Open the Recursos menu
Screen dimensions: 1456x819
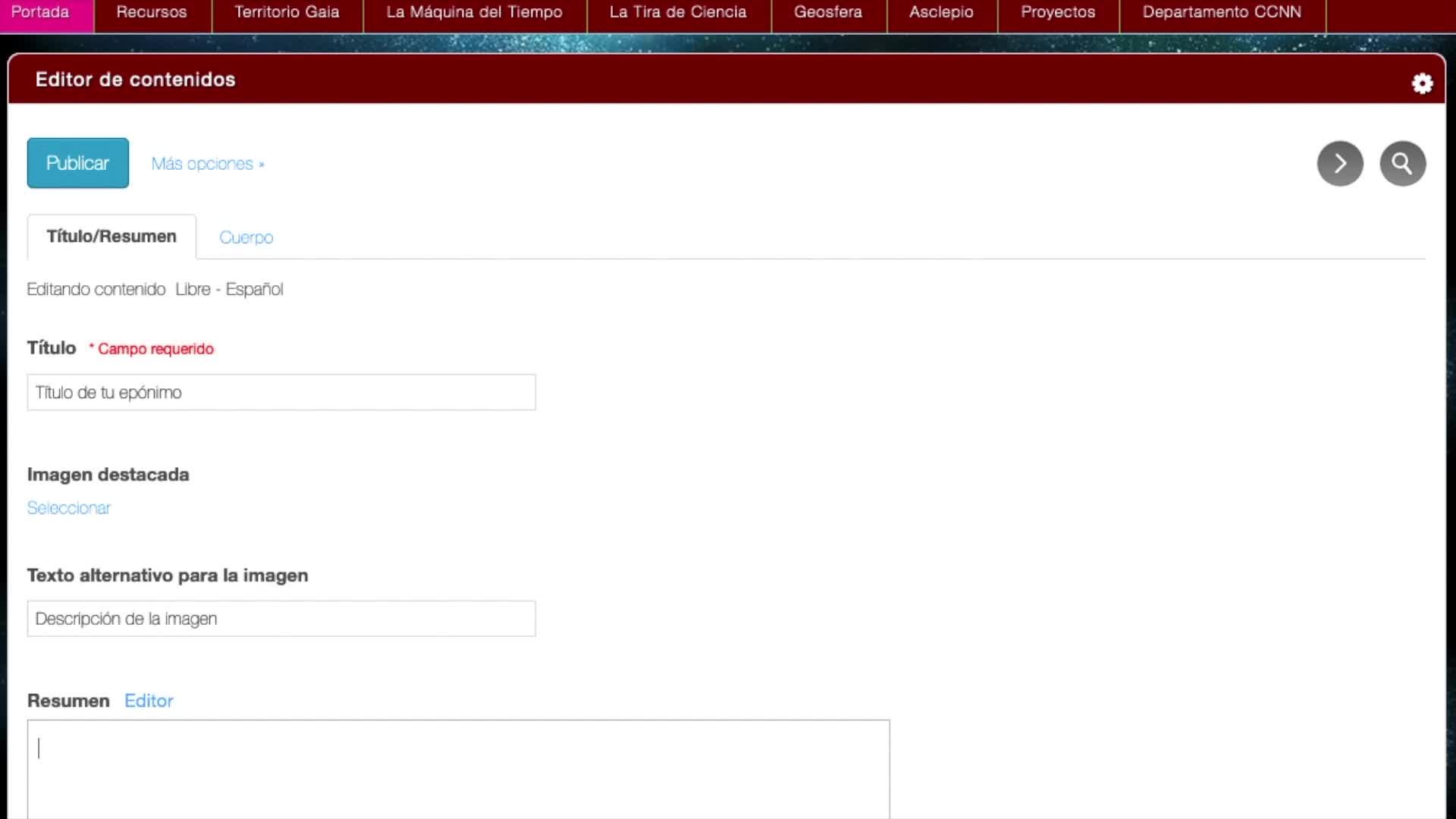[152, 12]
